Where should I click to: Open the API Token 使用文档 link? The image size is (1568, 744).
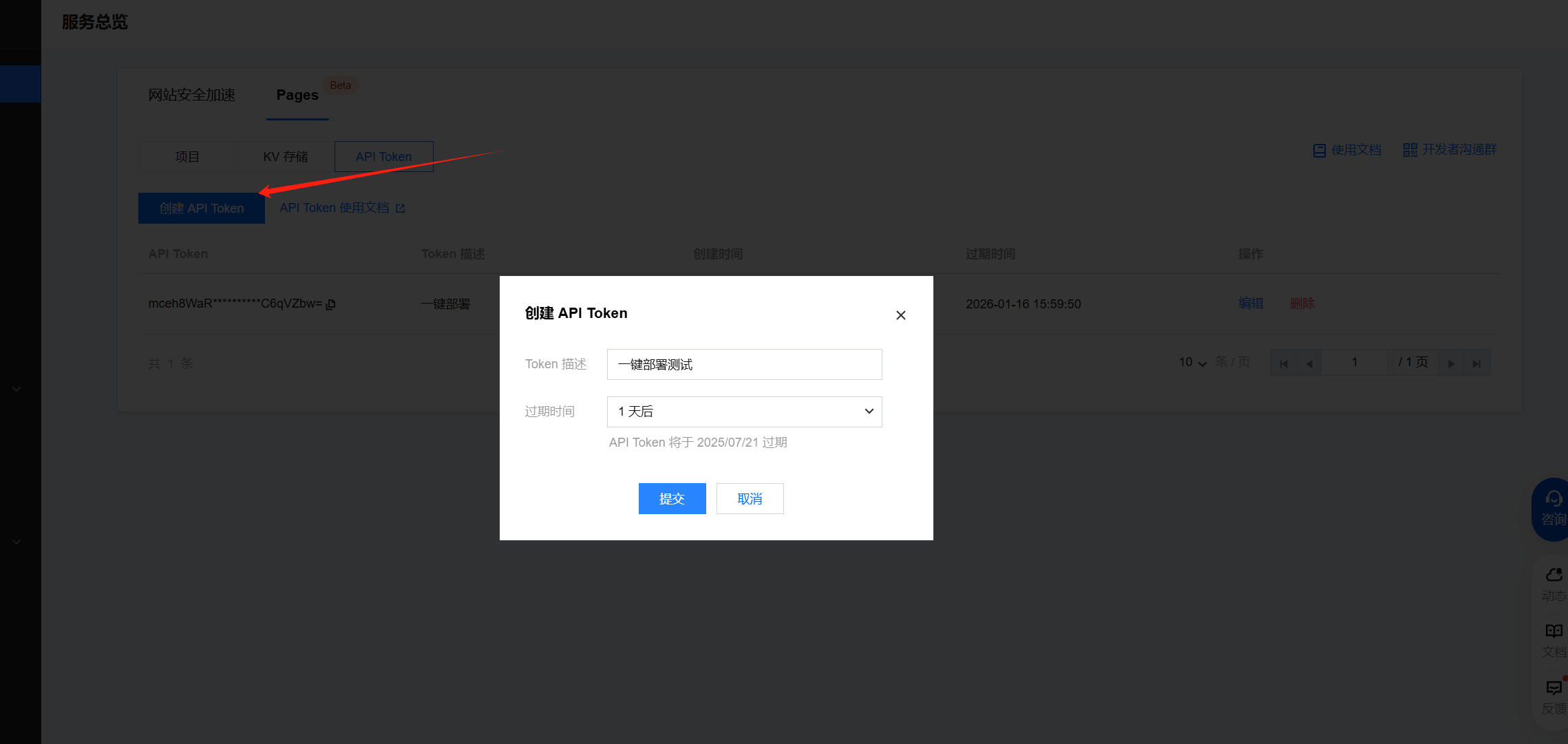[x=342, y=208]
